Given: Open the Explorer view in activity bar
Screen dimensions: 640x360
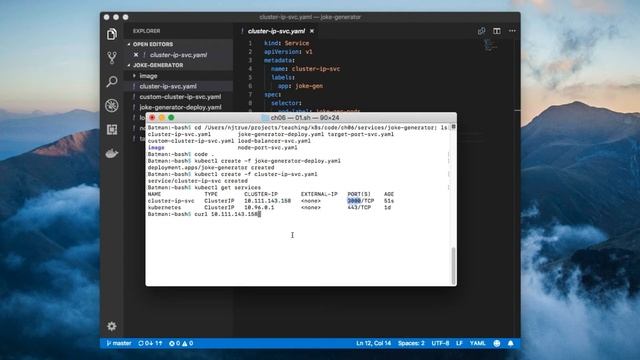Looking at the screenshot, I should 112,34.
